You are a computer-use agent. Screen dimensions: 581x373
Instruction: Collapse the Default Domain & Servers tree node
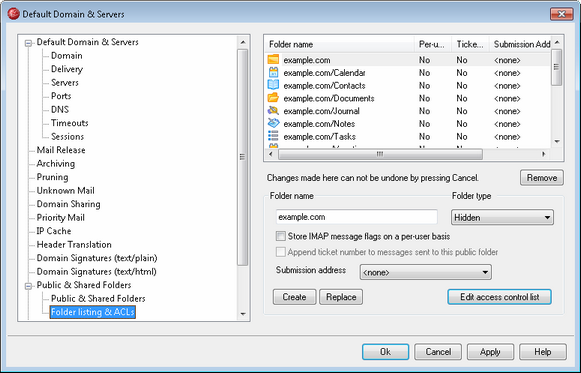[28, 43]
